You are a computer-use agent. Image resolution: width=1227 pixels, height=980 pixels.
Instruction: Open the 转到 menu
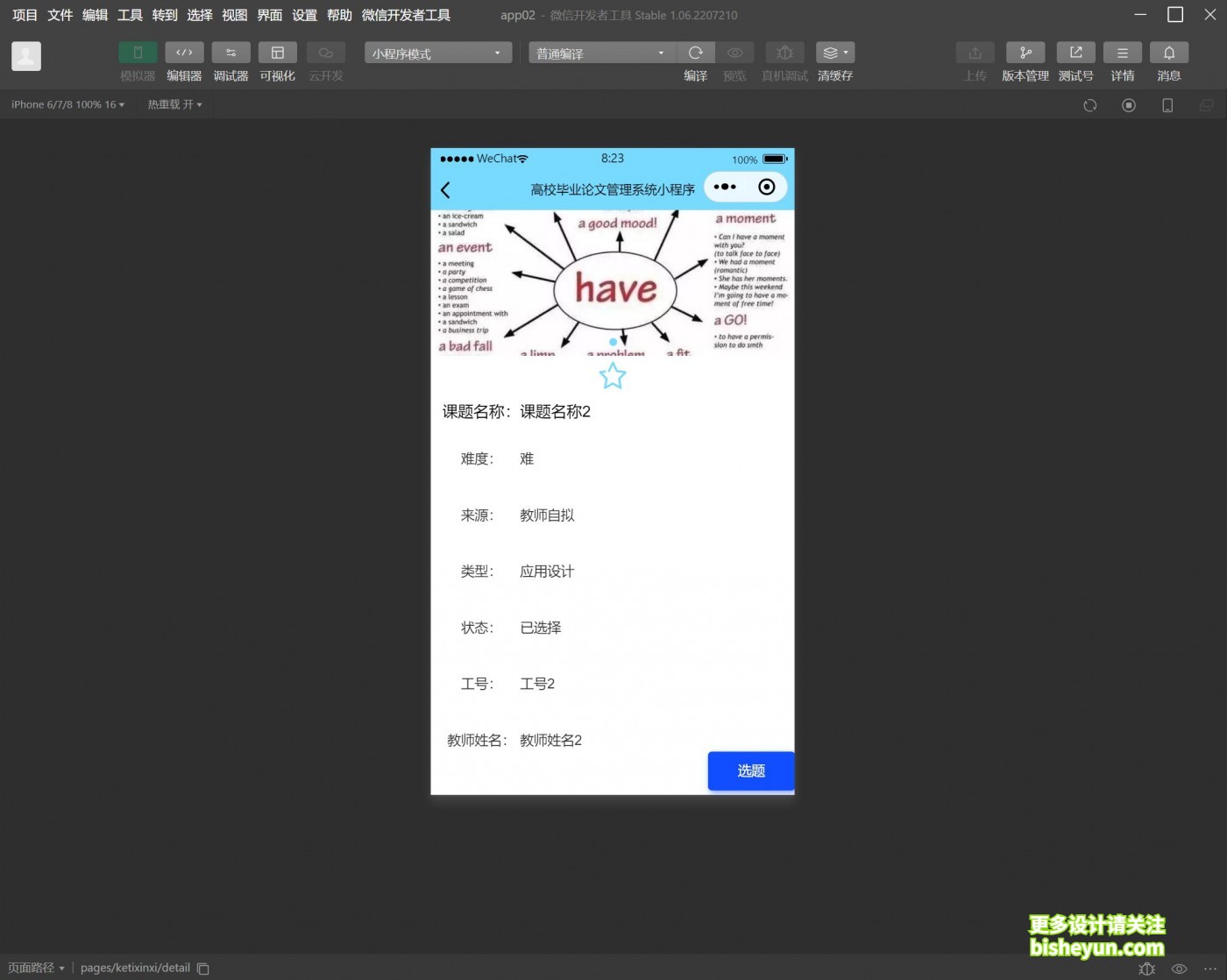[x=165, y=15]
